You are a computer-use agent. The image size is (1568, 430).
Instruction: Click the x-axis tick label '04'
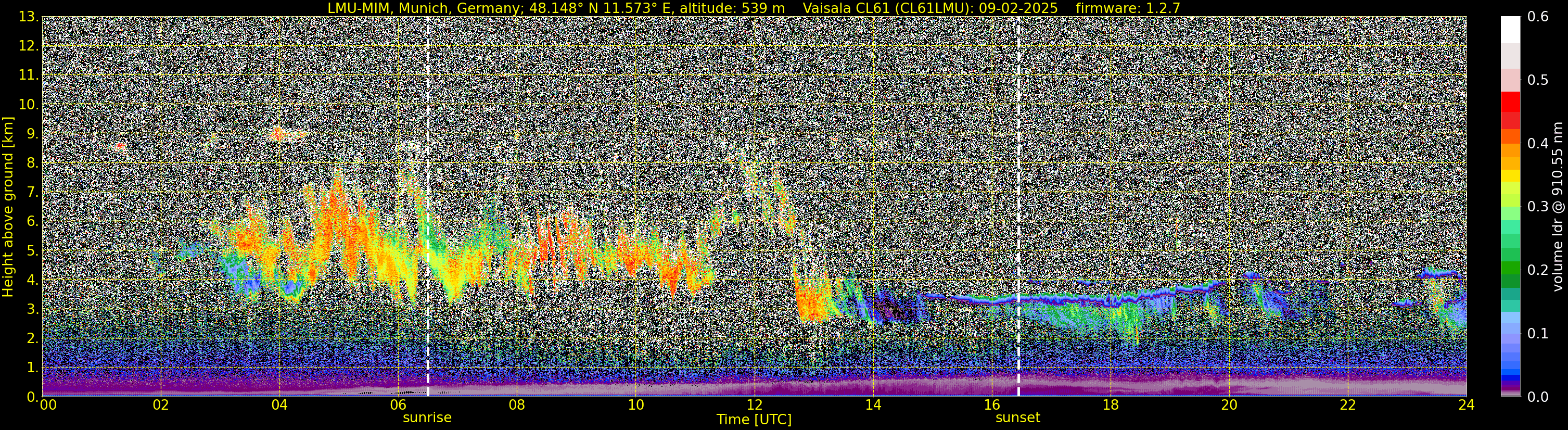click(279, 405)
